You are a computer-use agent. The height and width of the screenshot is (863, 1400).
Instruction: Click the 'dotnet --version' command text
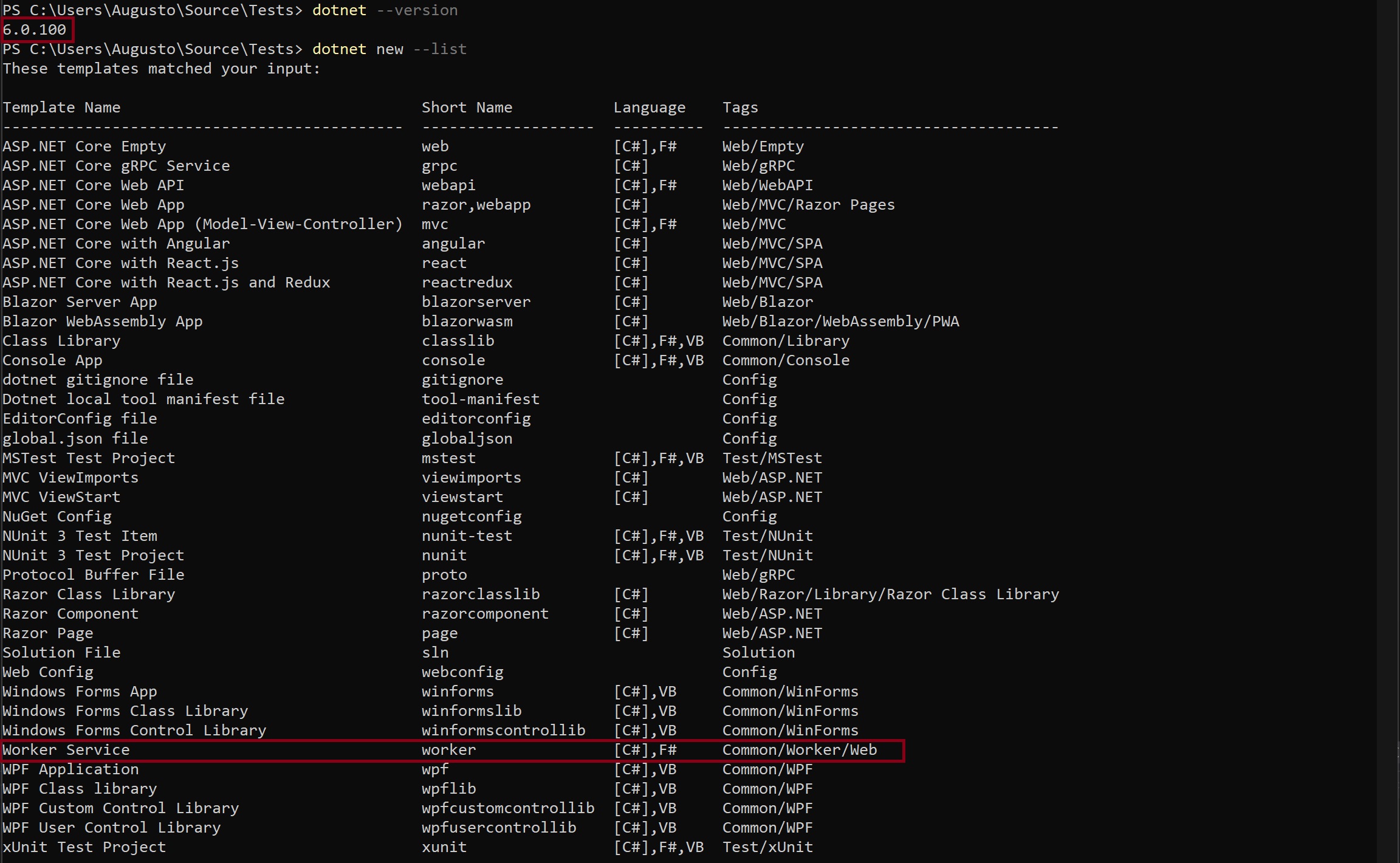pyautogui.click(x=385, y=10)
